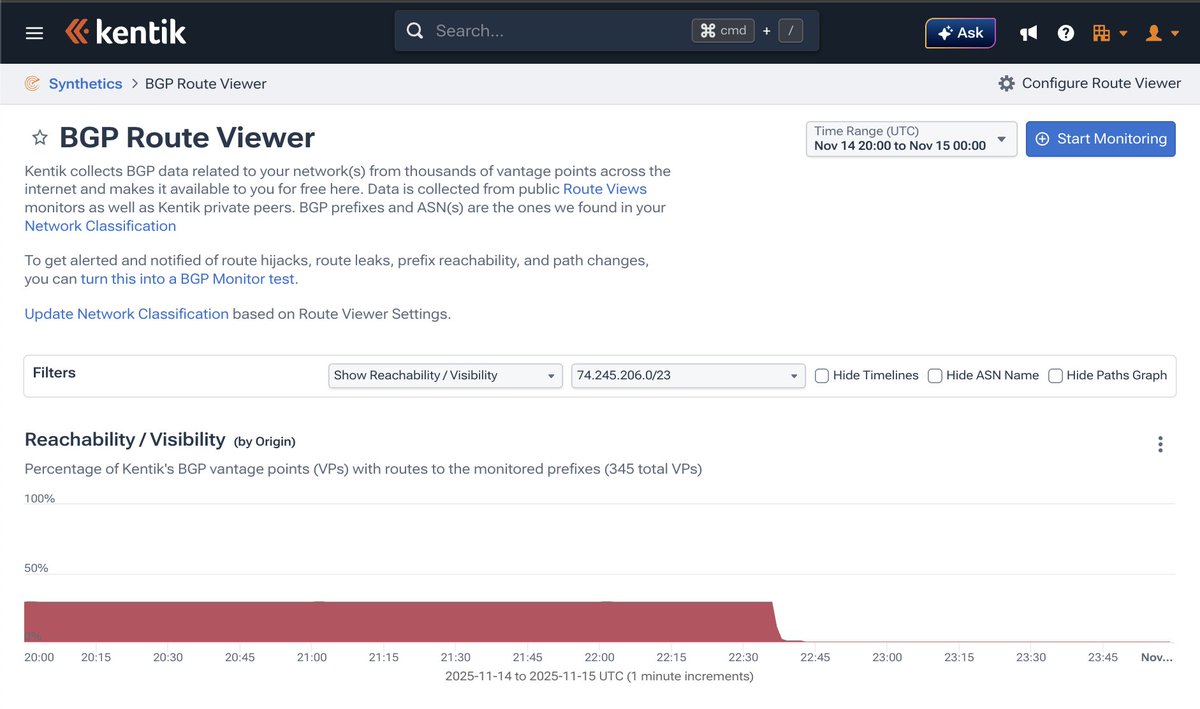Click the BGP Route Viewer breadcrumb text

pos(206,84)
